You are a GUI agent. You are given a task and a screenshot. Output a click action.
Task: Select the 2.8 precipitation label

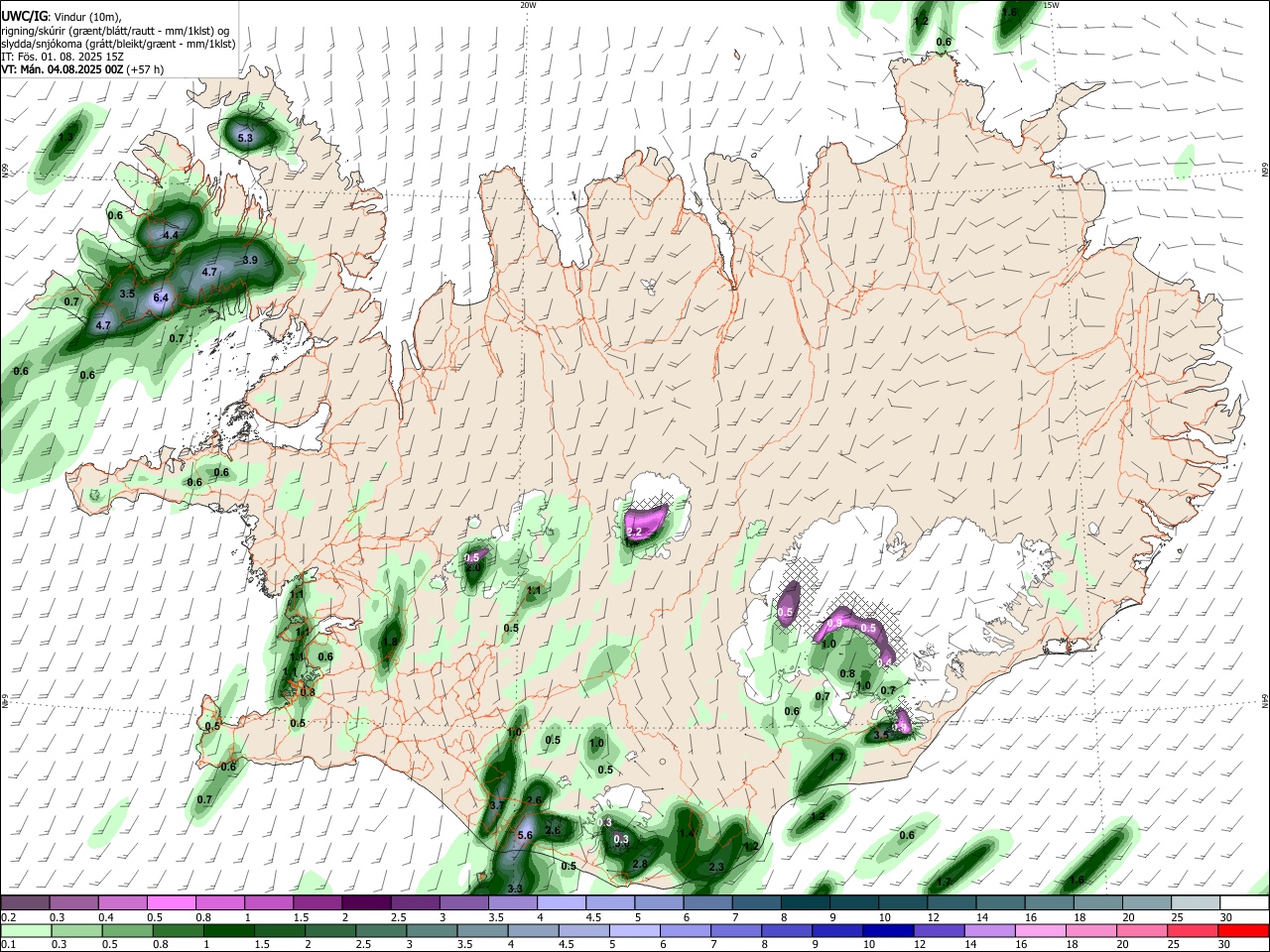click(x=640, y=865)
